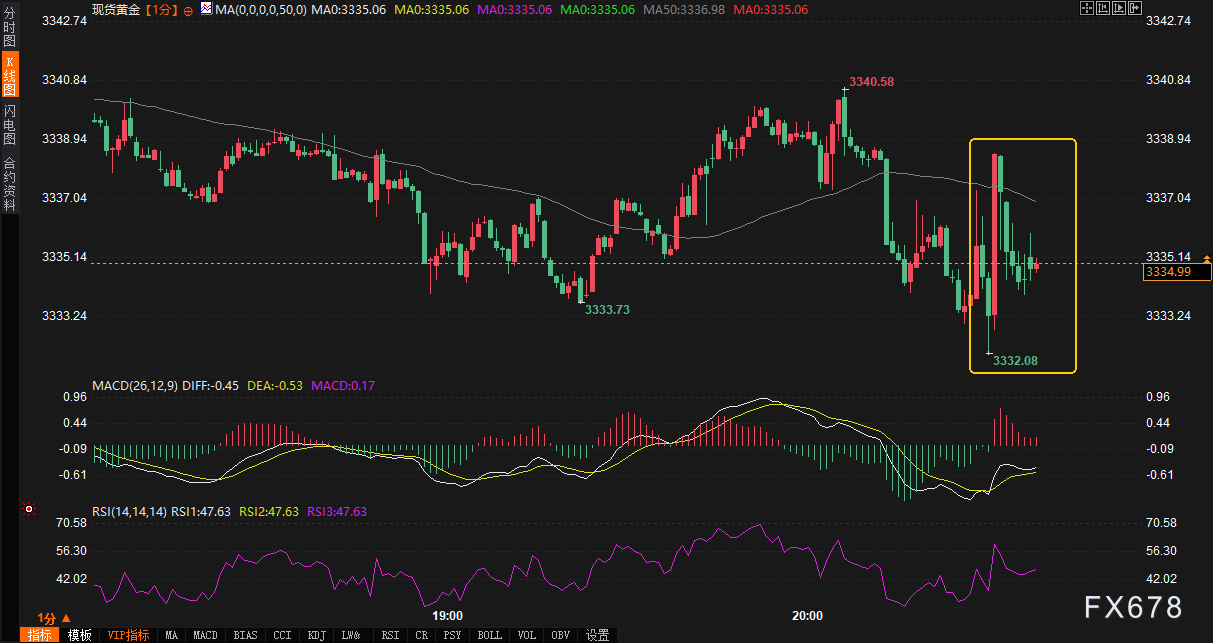1213x643 pixels.
Task: Click the orange circle-plus icon beside 【1分】
Action: click(188, 9)
